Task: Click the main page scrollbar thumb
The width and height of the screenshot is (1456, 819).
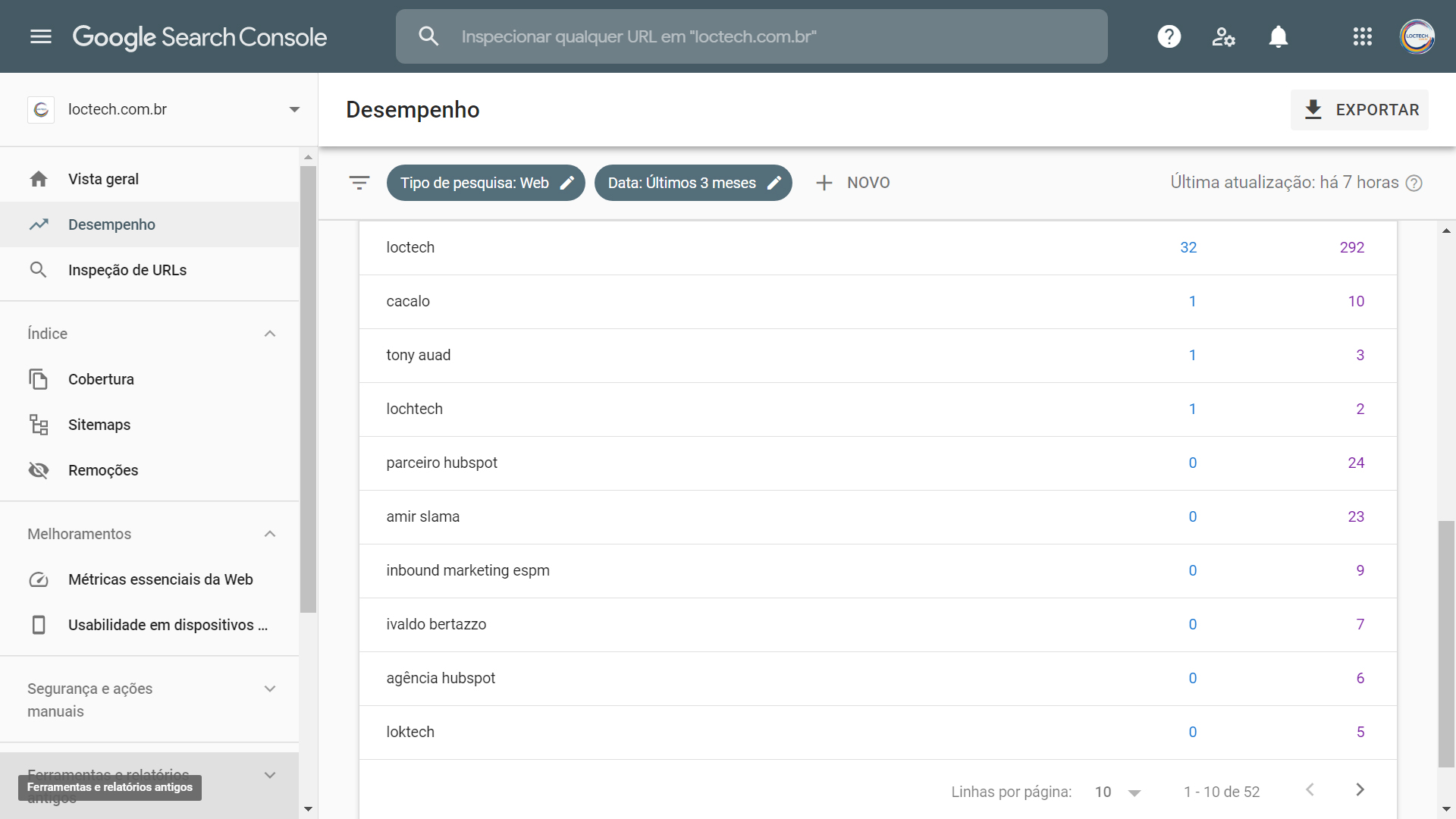Action: (1447, 645)
